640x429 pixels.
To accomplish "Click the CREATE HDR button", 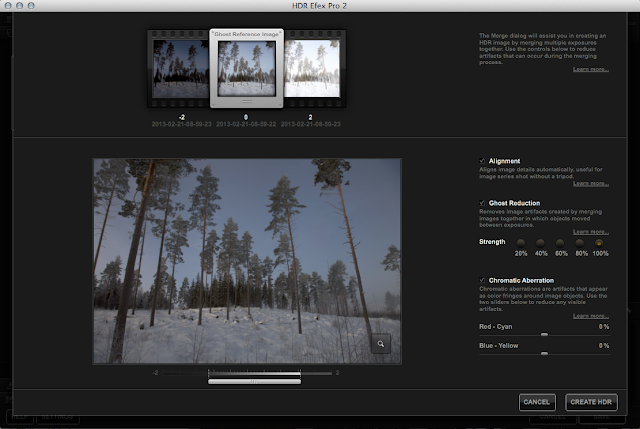I will pyautogui.click(x=591, y=402).
